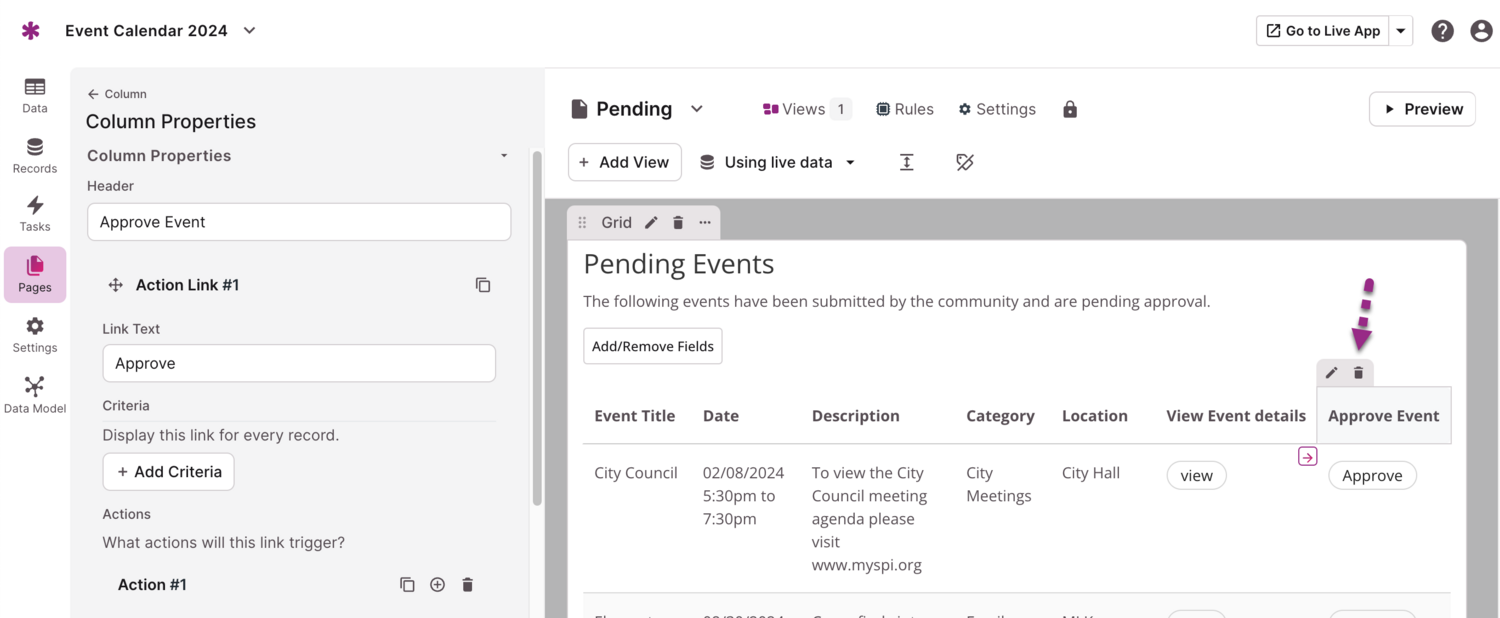Viewport: 1500px width, 618px height.
Task: Add a new action with plus circle icon
Action: click(x=437, y=585)
